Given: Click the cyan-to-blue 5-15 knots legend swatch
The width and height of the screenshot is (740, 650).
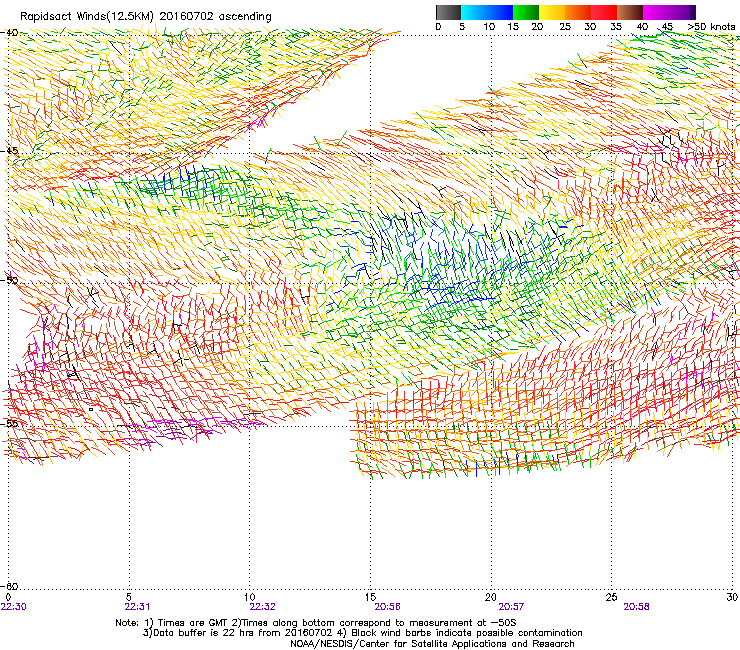Looking at the screenshot, I should pyautogui.click(x=487, y=12).
